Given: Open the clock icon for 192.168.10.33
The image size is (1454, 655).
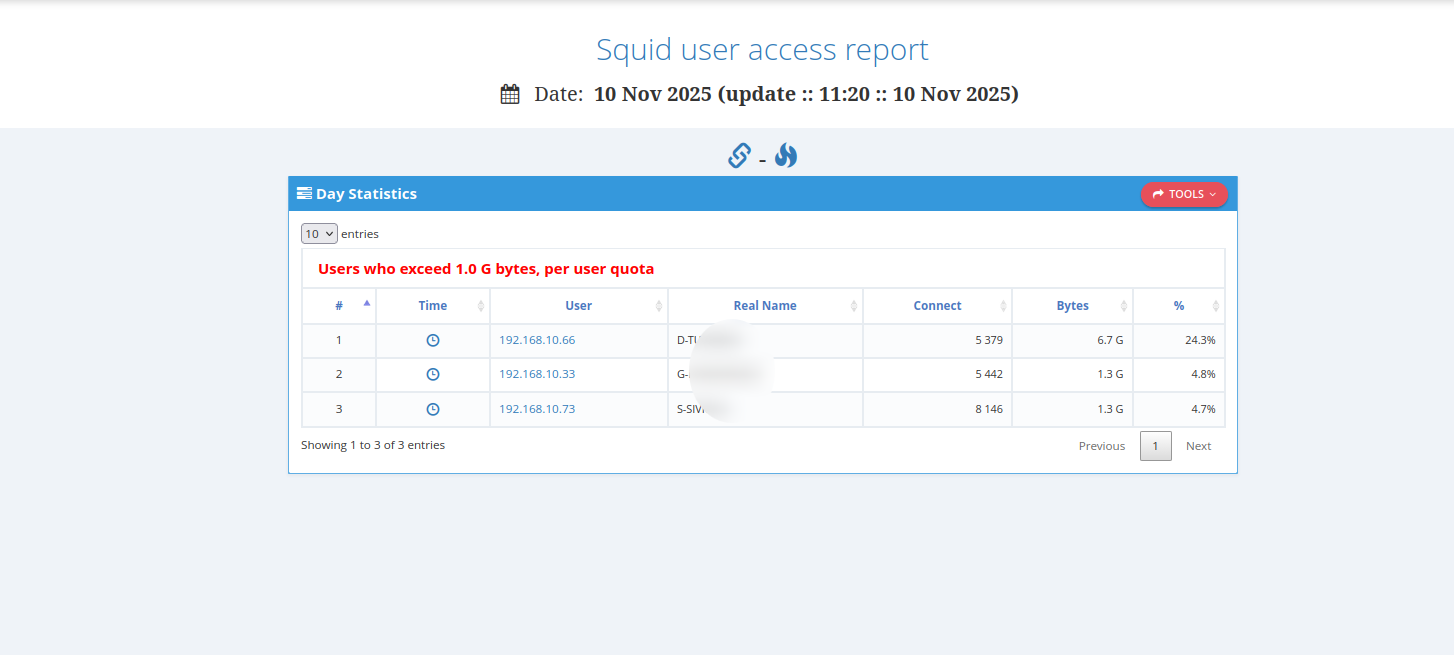Looking at the screenshot, I should click(x=433, y=374).
